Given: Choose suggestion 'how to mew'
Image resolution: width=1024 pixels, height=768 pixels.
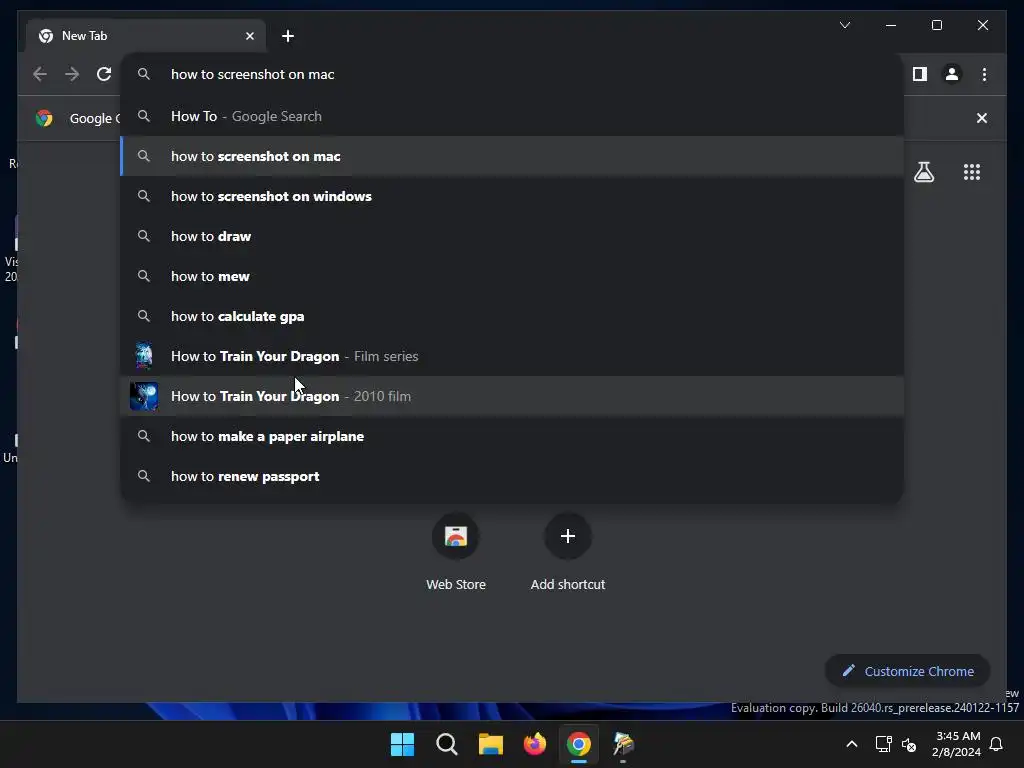Looking at the screenshot, I should pos(513,276).
